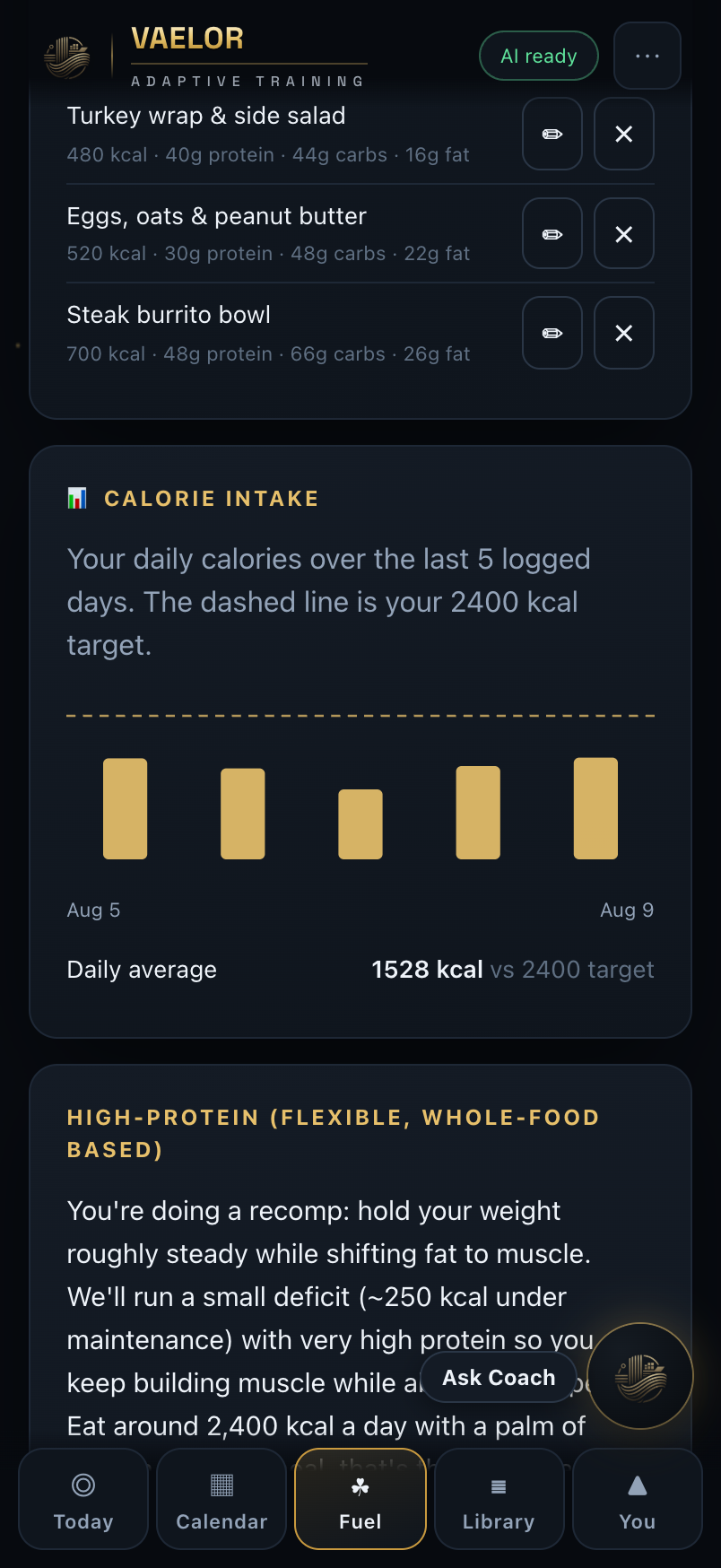Open the Library tab
Image resolution: width=721 pixels, height=1568 pixels.
(499, 1499)
